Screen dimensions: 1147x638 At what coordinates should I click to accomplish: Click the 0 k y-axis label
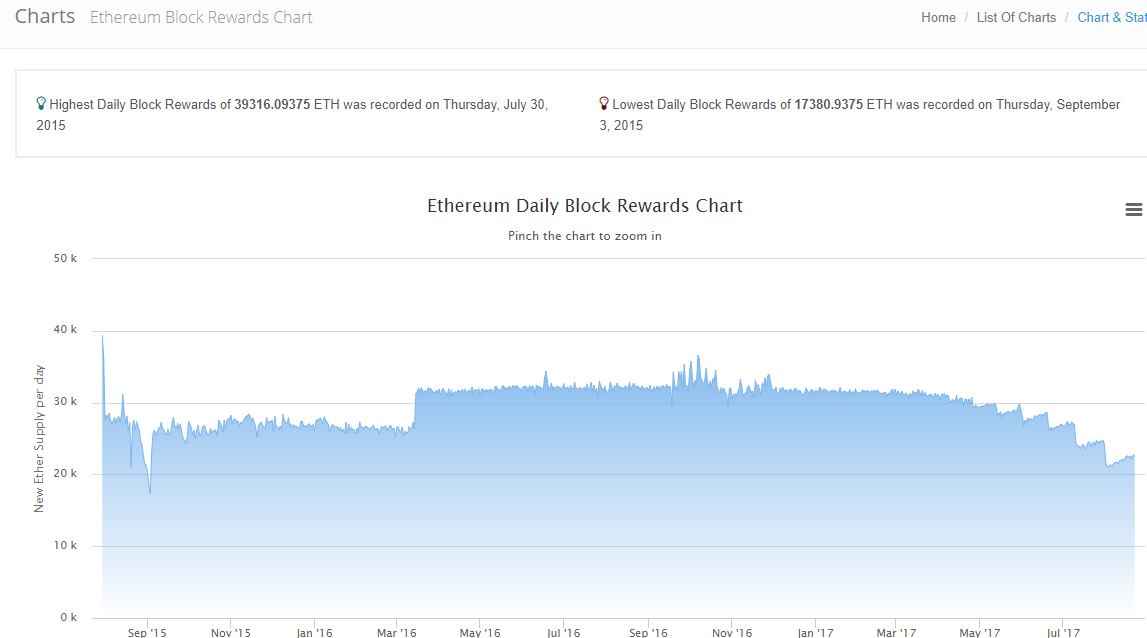pos(69,618)
